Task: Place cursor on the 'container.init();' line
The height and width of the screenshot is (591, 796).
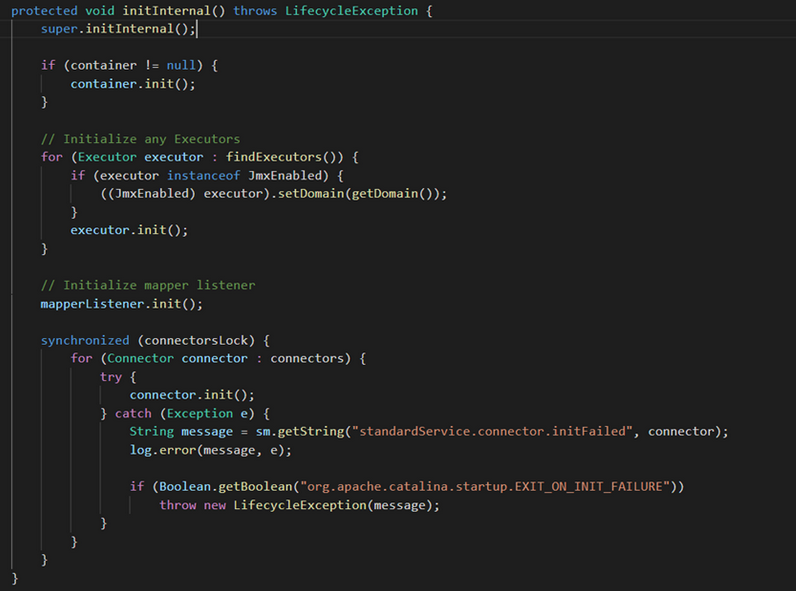Action: [132, 84]
